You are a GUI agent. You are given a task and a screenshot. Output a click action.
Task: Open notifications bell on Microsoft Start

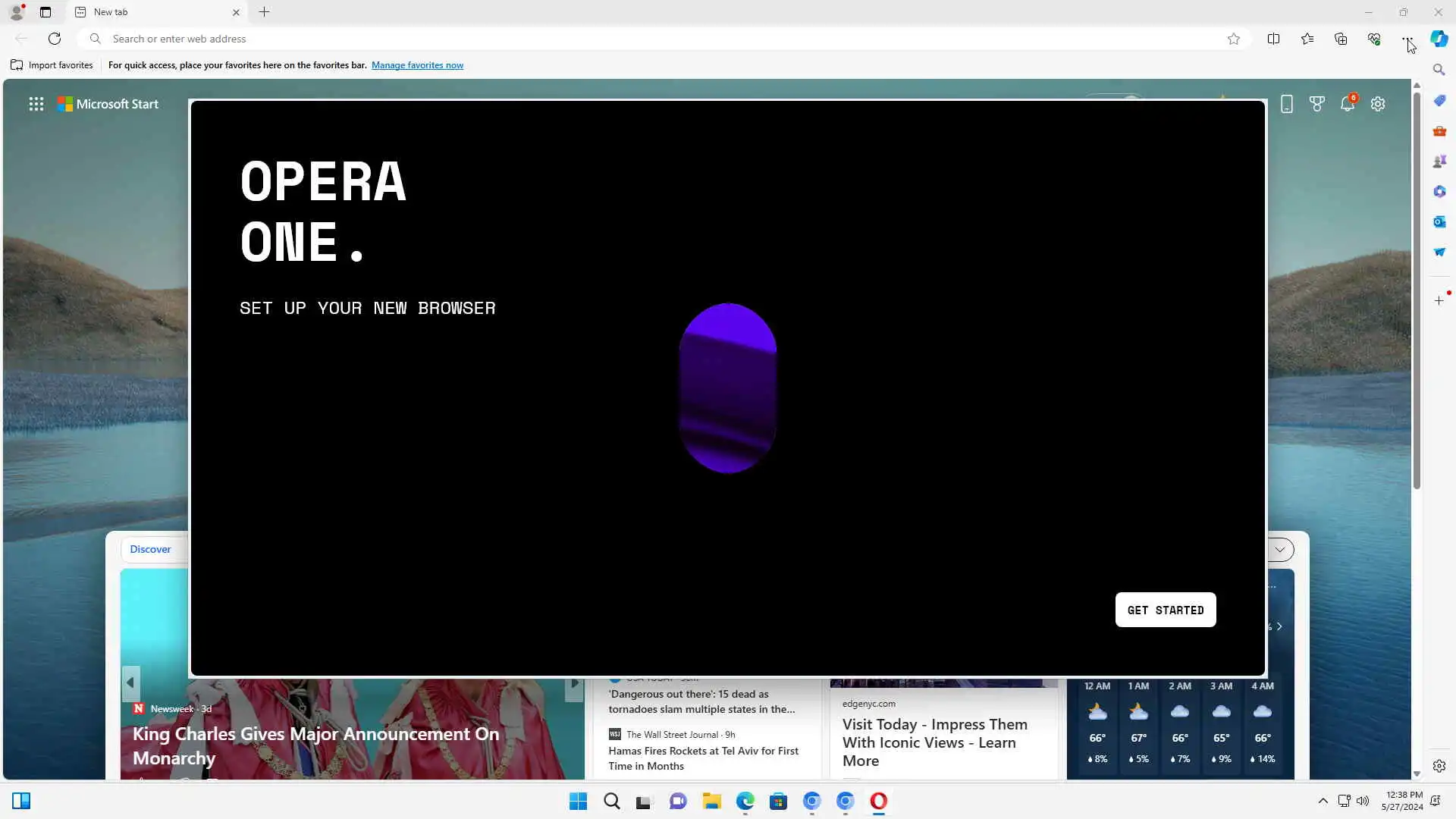tap(1348, 104)
